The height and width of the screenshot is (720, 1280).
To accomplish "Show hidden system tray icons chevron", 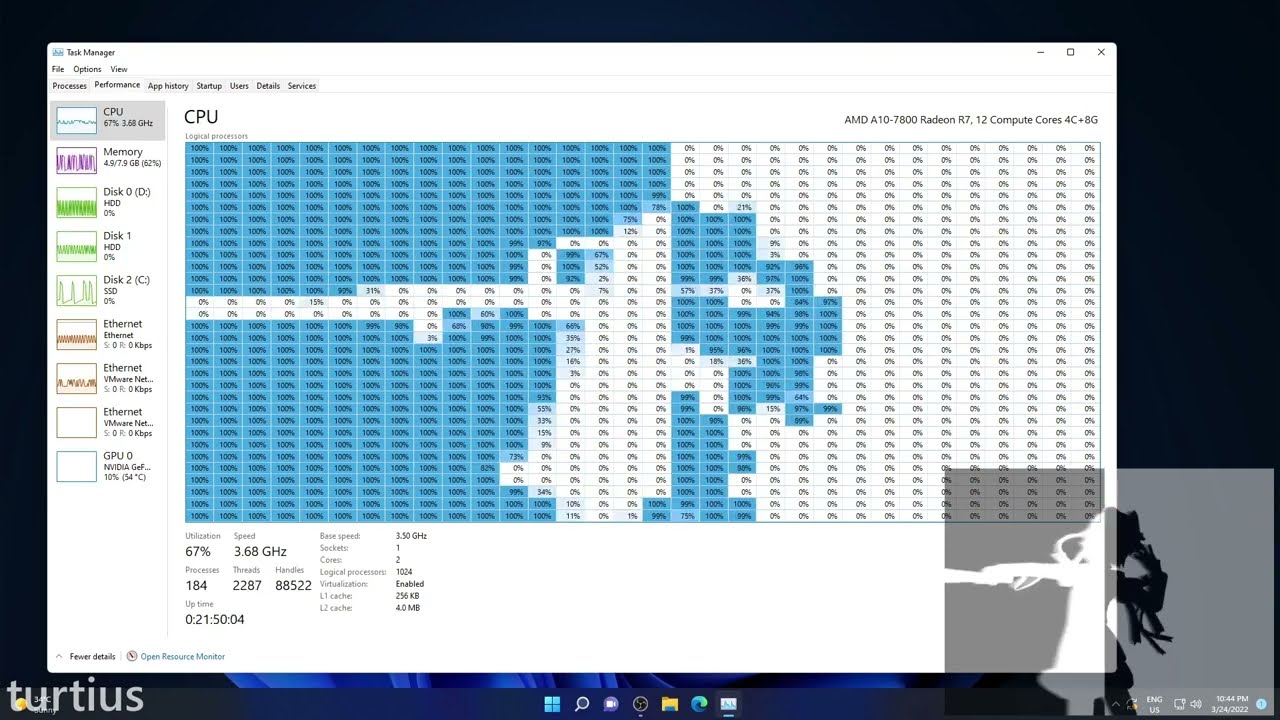I will tap(1115, 704).
